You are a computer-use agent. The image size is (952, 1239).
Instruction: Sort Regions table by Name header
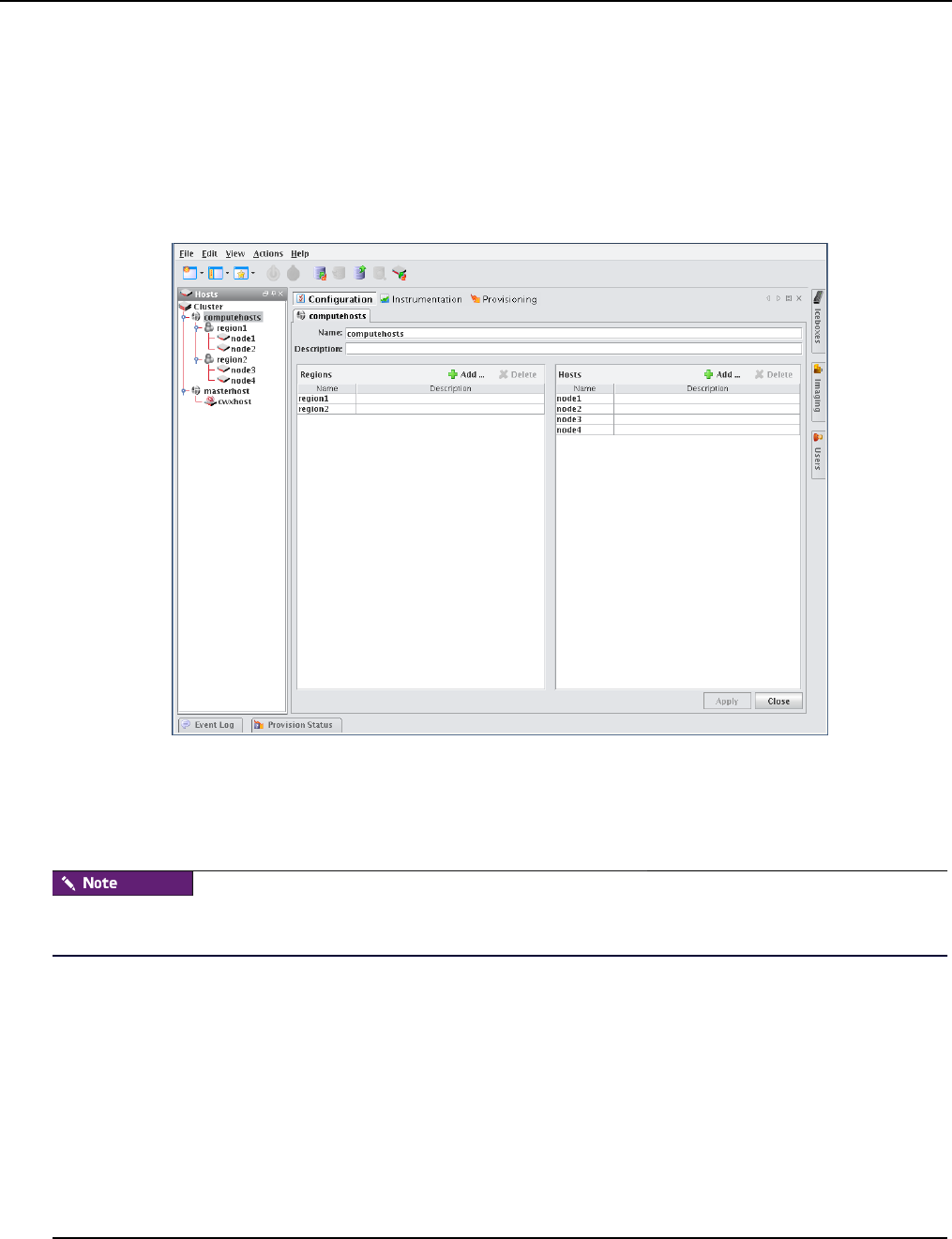tap(326, 388)
